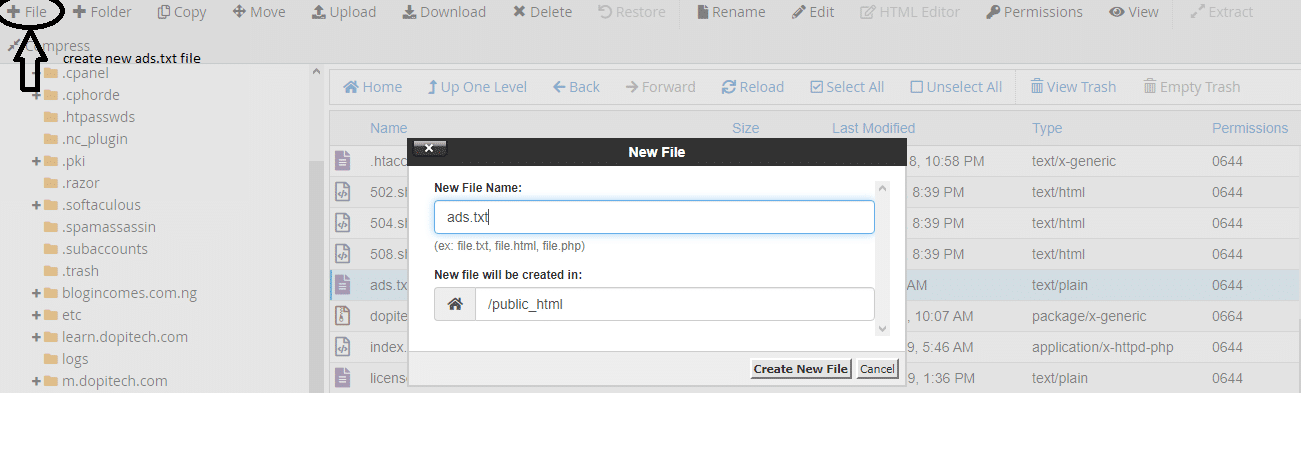Select the 502.shtml file icon

tap(343, 191)
